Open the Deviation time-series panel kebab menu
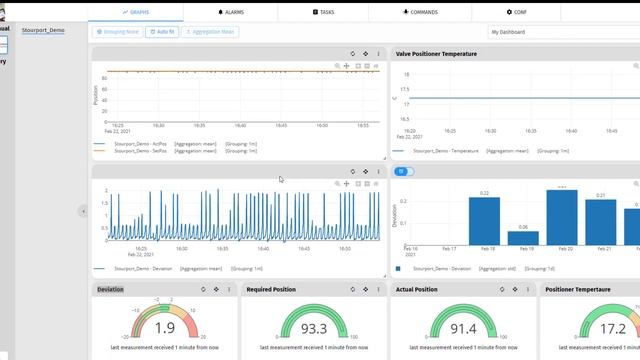The image size is (640, 360). pyautogui.click(x=378, y=172)
